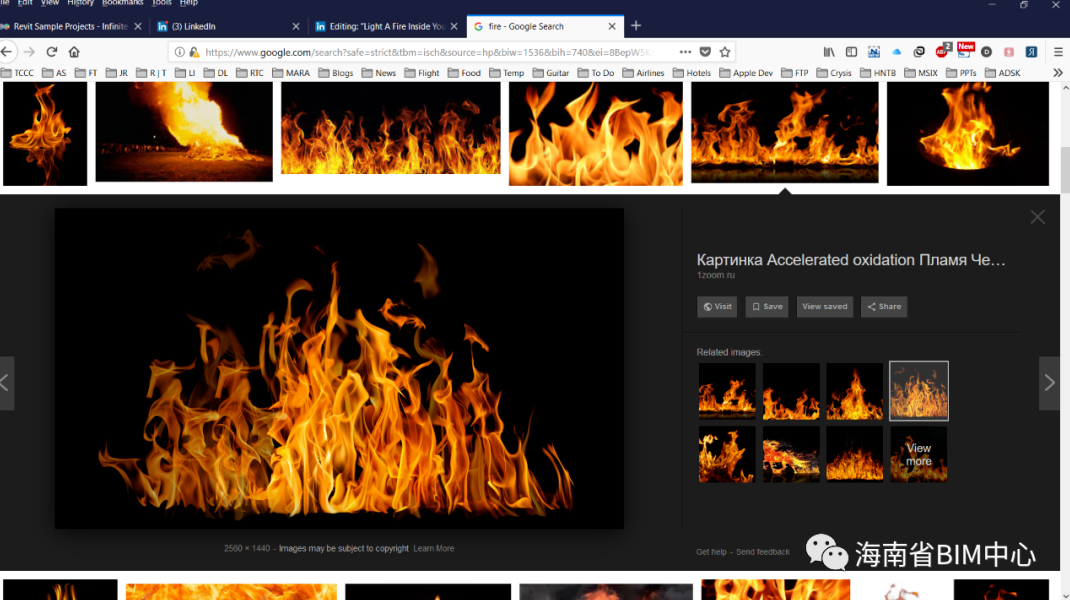This screenshot has height=600, width=1070.
Task: Click the Learn More copyright link
Action: 433,548
